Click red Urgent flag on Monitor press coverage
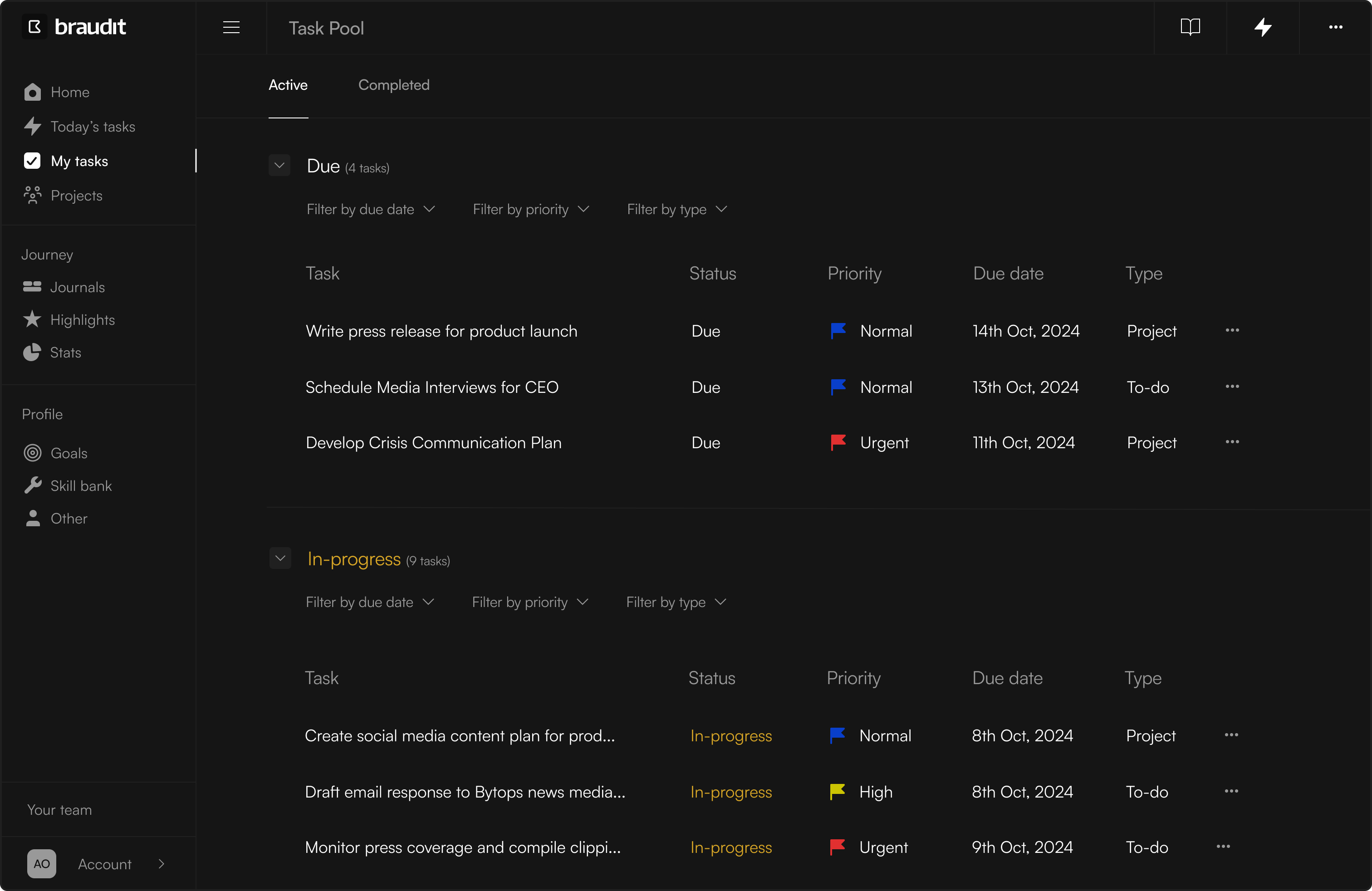This screenshot has width=1372, height=891. click(837, 847)
